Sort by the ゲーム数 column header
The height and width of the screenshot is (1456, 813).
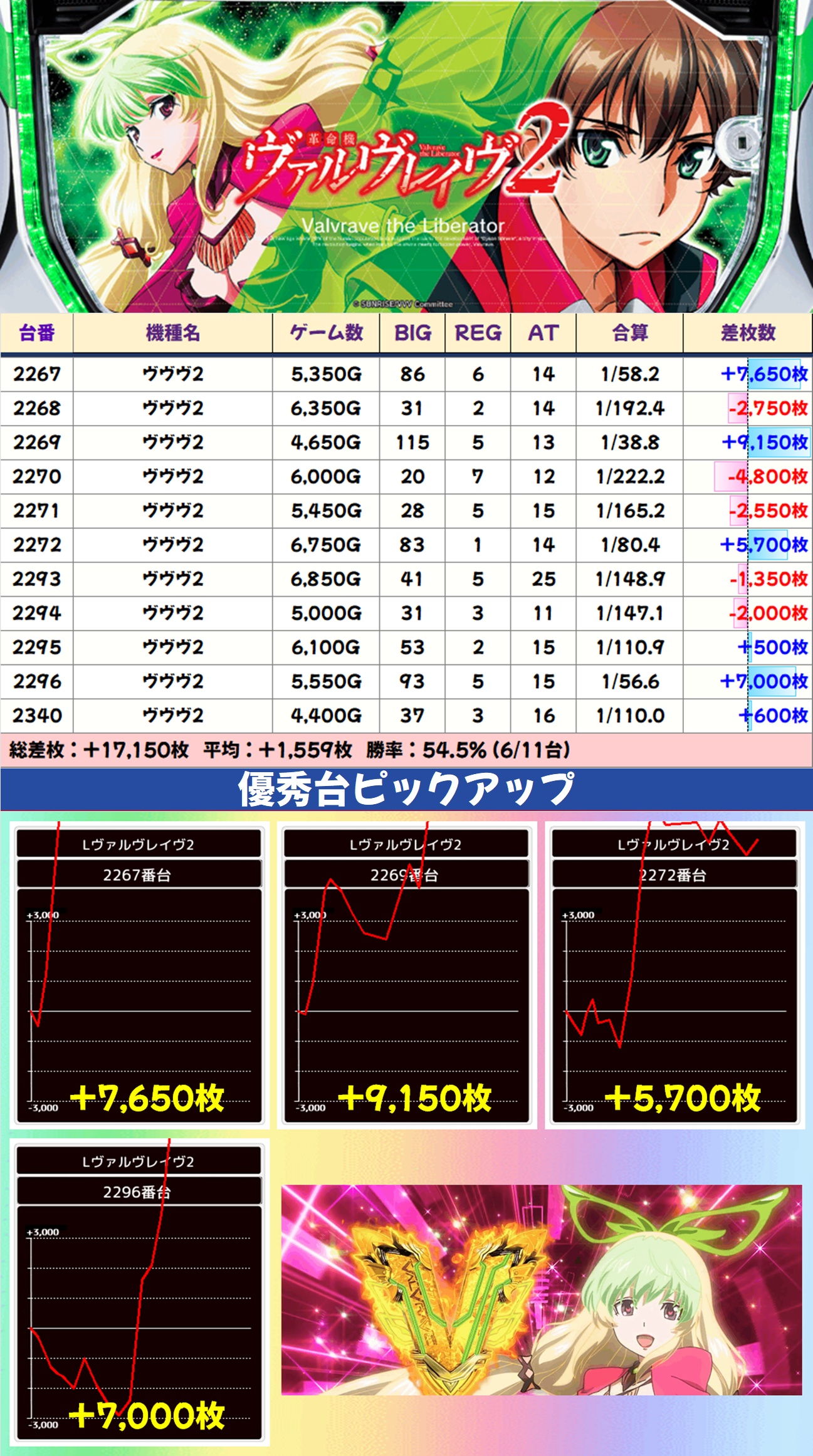coord(326,333)
